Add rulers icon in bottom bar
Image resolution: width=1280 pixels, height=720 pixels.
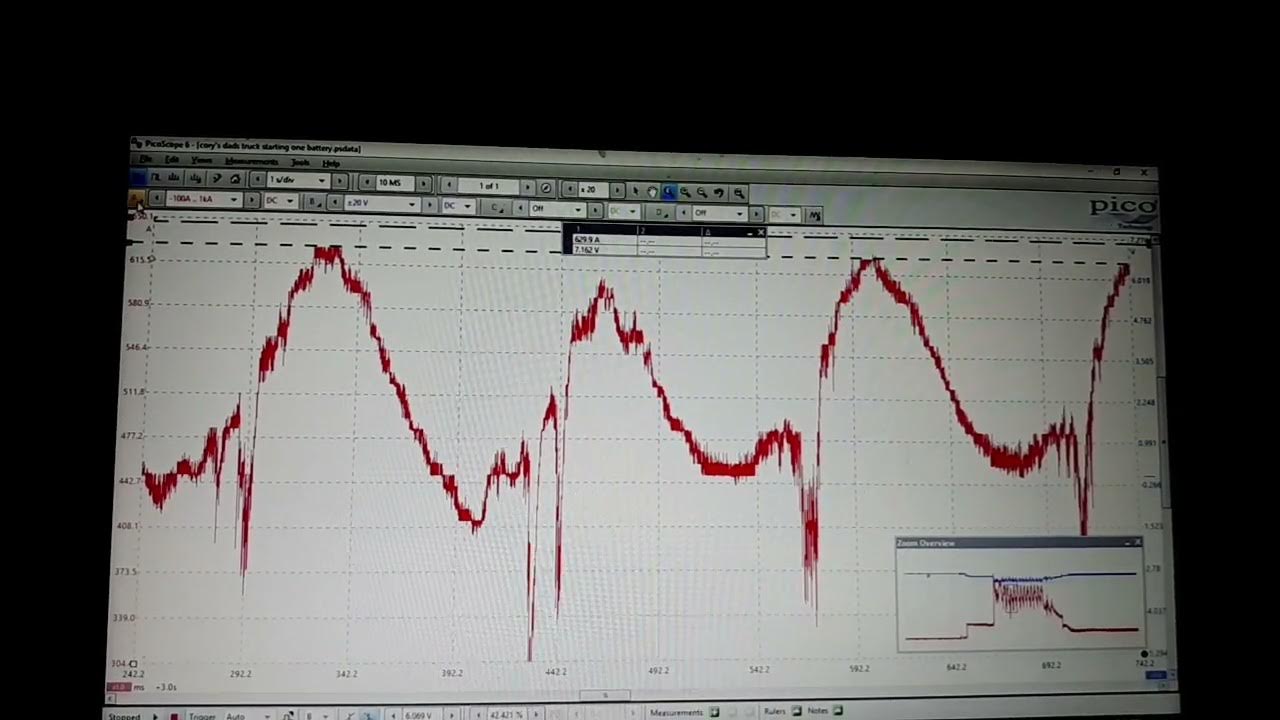point(797,711)
